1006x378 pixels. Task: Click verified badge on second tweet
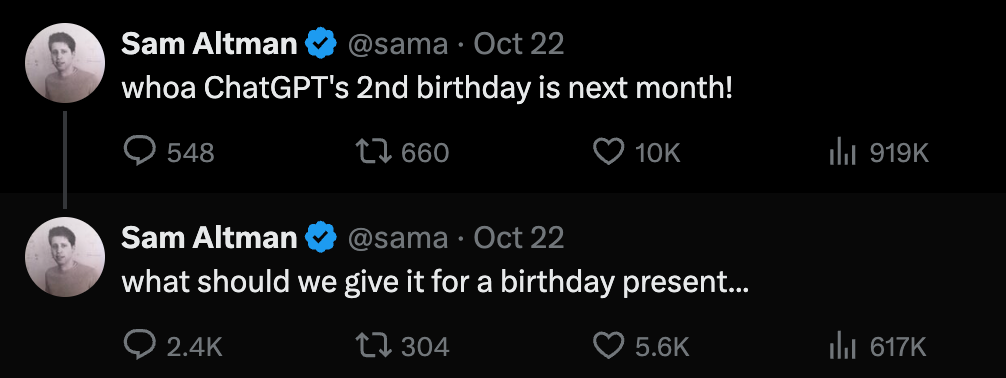321,238
